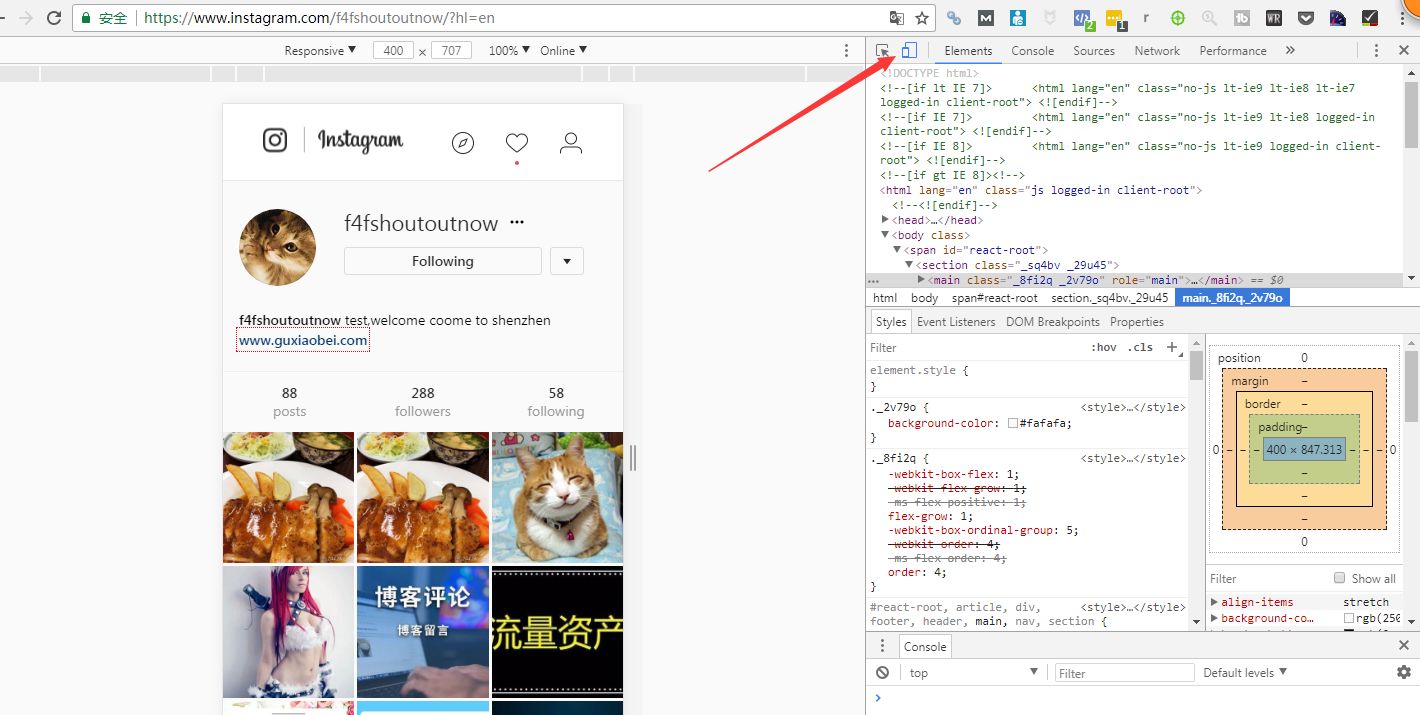Toggle the :hov element state option
The width and height of the screenshot is (1420, 715).
click(x=1104, y=347)
